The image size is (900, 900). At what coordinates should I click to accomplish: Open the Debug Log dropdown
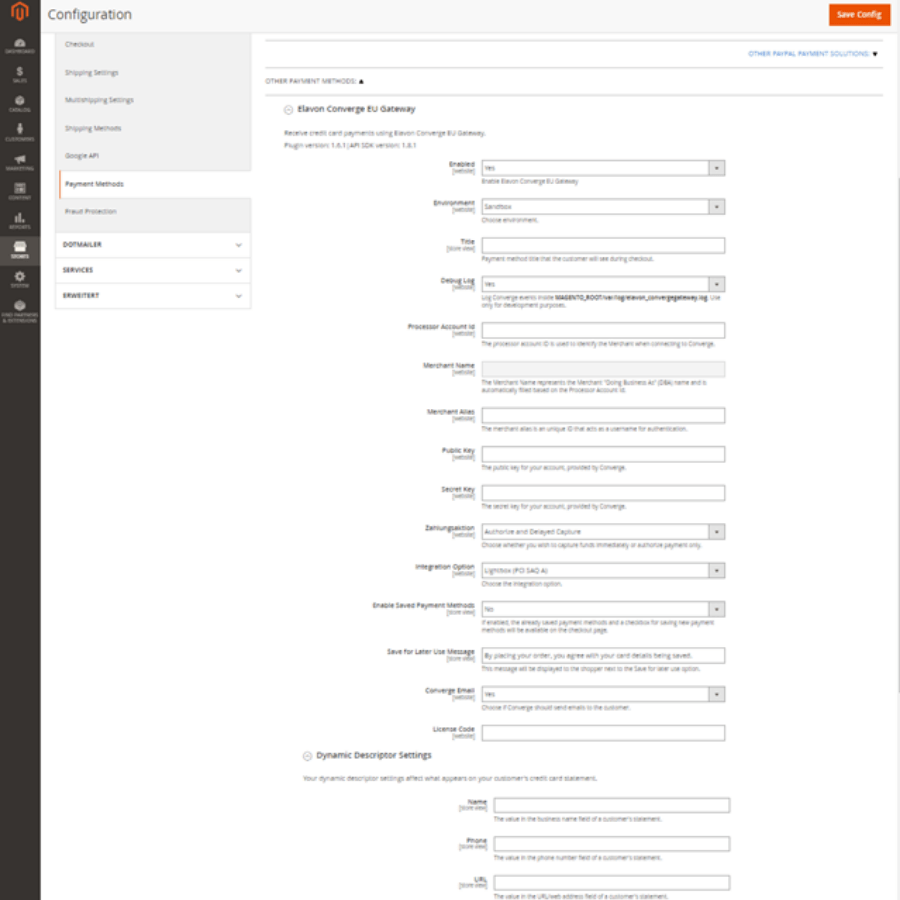click(603, 284)
